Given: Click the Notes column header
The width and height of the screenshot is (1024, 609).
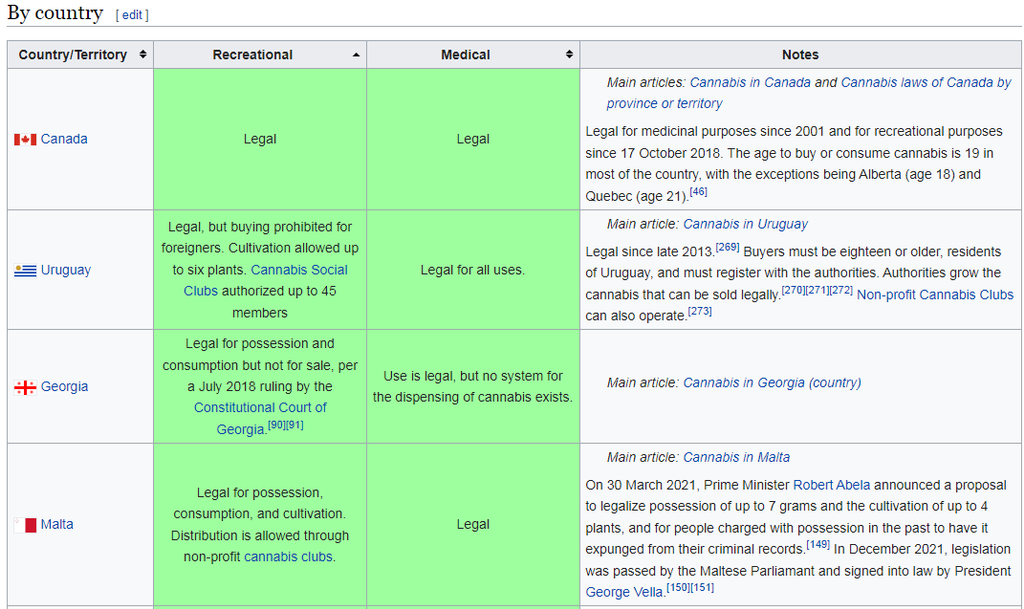Looking at the screenshot, I should click(x=800, y=55).
